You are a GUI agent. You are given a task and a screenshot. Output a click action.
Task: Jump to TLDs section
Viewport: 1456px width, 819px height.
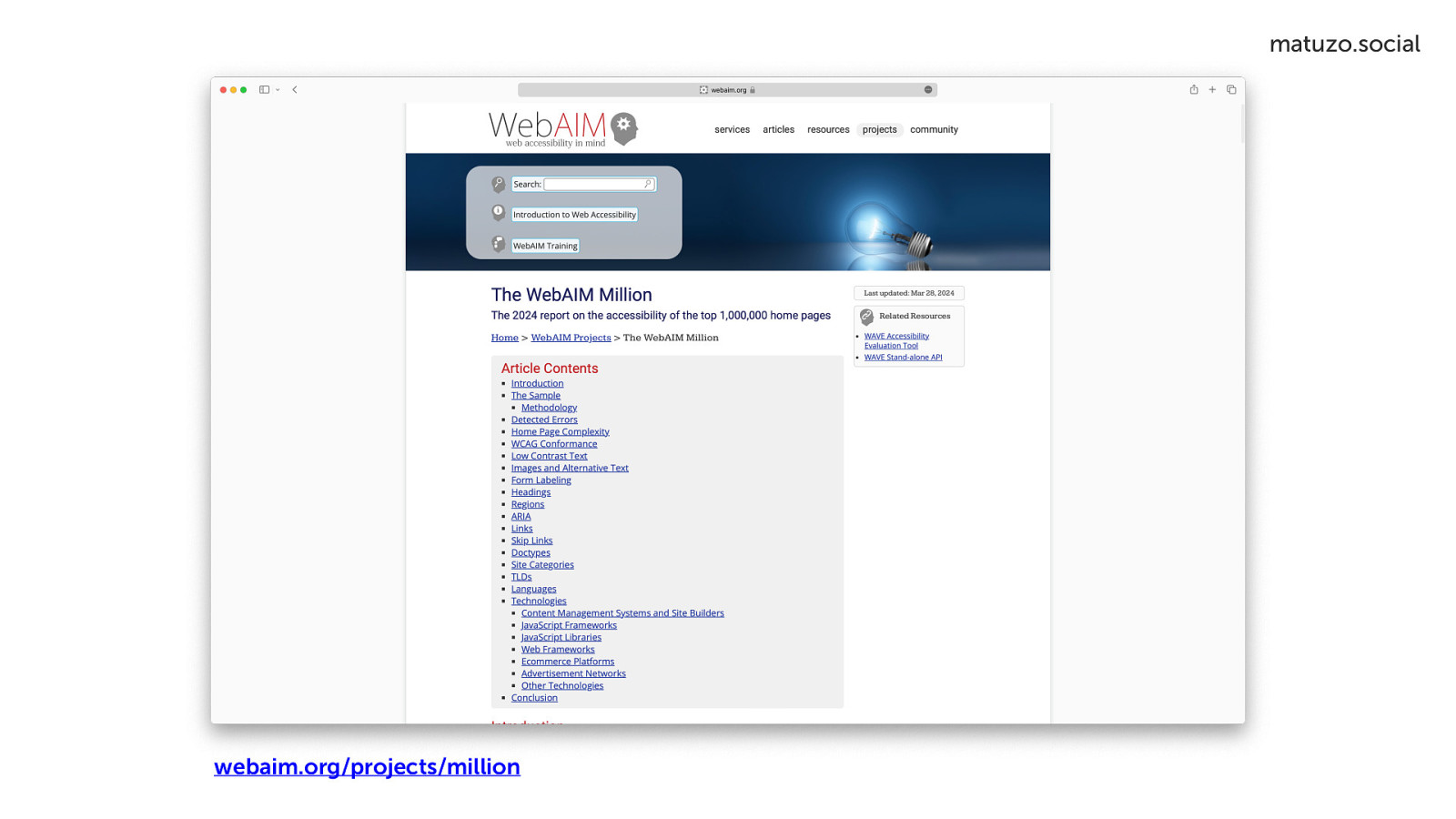(x=521, y=577)
